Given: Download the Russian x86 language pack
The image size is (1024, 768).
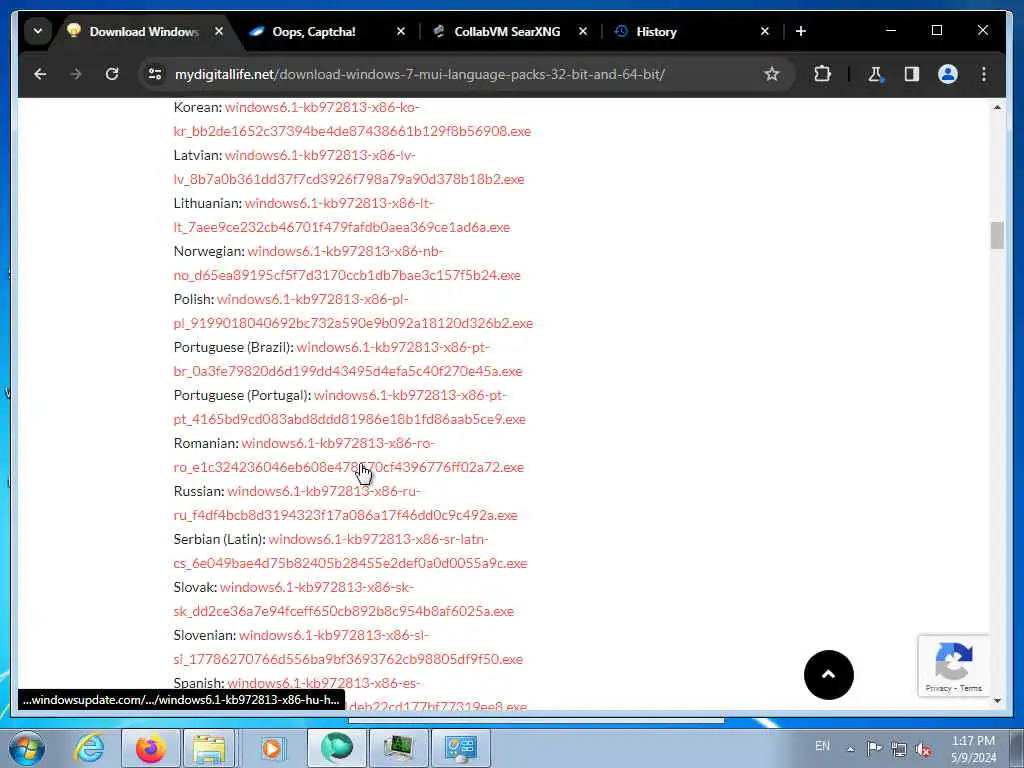Looking at the screenshot, I should click(x=345, y=503).
